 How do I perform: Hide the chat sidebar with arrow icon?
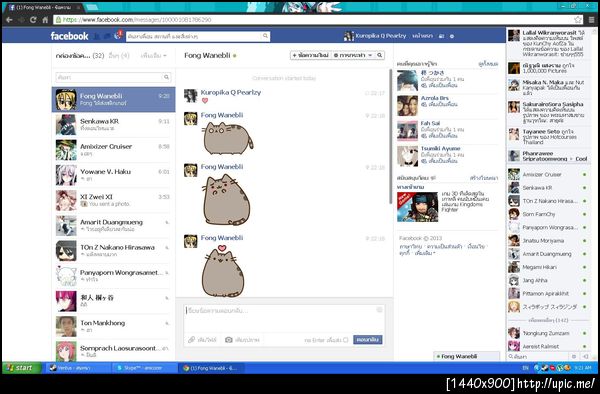585,356
